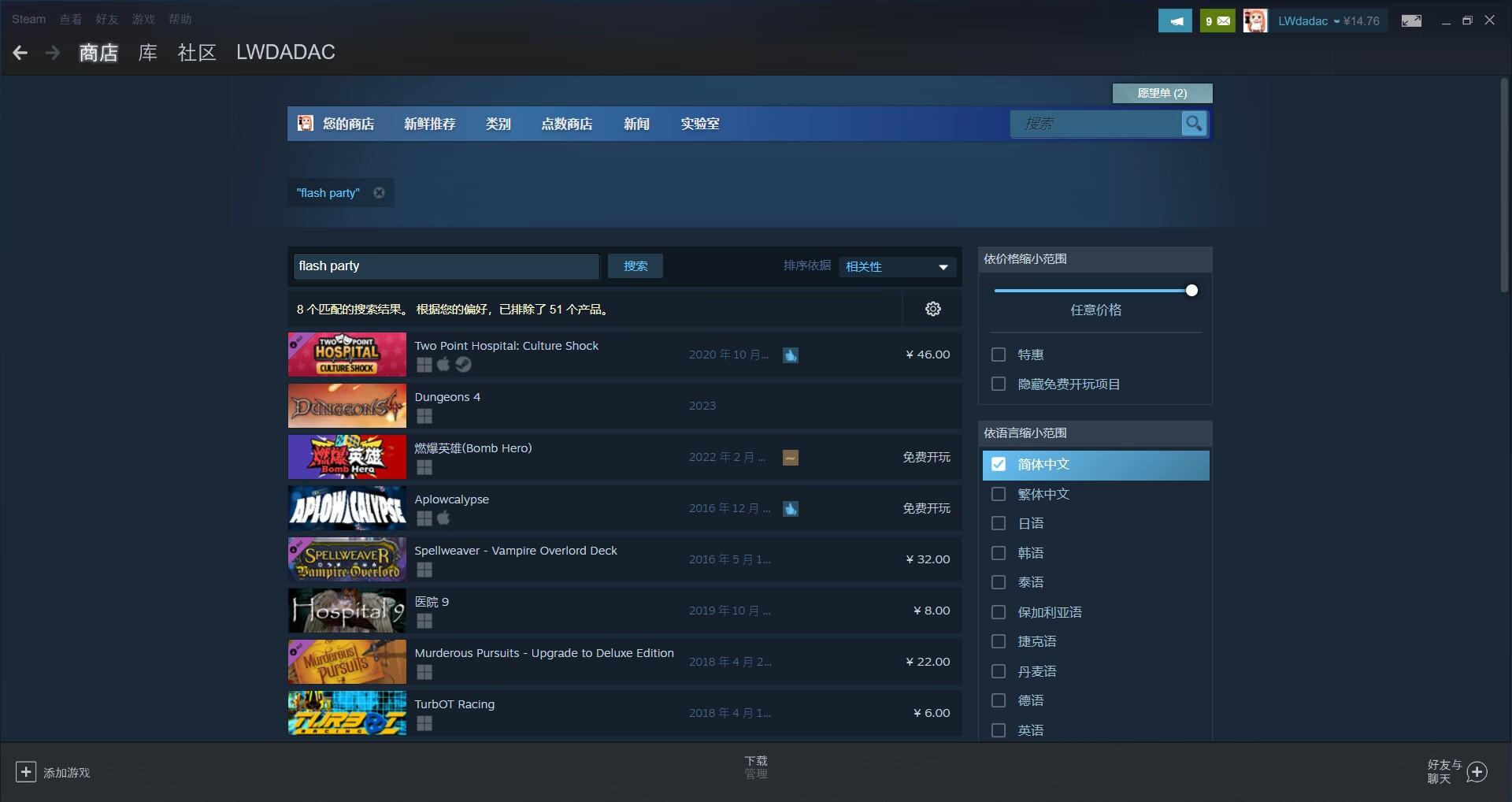Go forward using the forward arrow
This screenshot has height=802, width=1512.
click(x=53, y=53)
